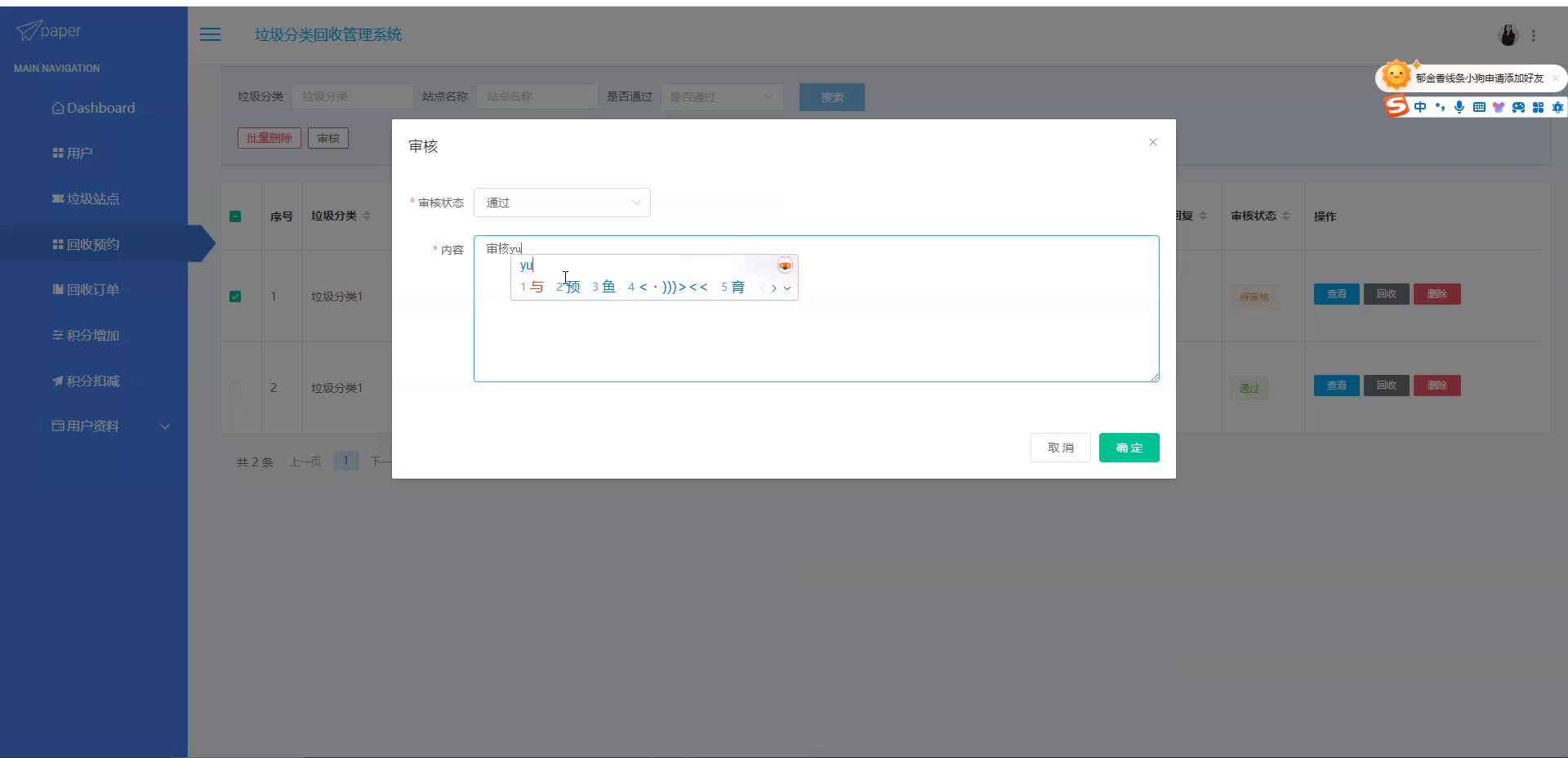Confirm with the 确定 button
1568x758 pixels.
tap(1129, 448)
